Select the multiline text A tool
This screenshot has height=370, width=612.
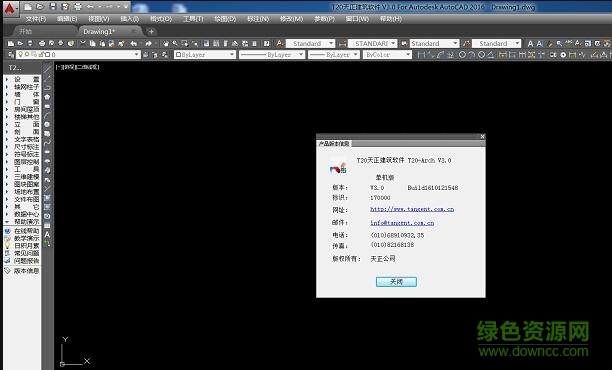[x=47, y=235]
